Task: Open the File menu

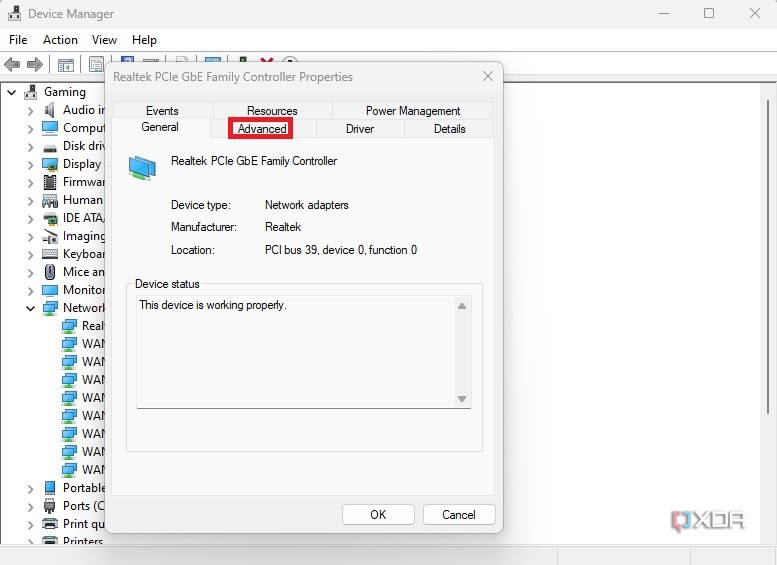Action: click(18, 40)
